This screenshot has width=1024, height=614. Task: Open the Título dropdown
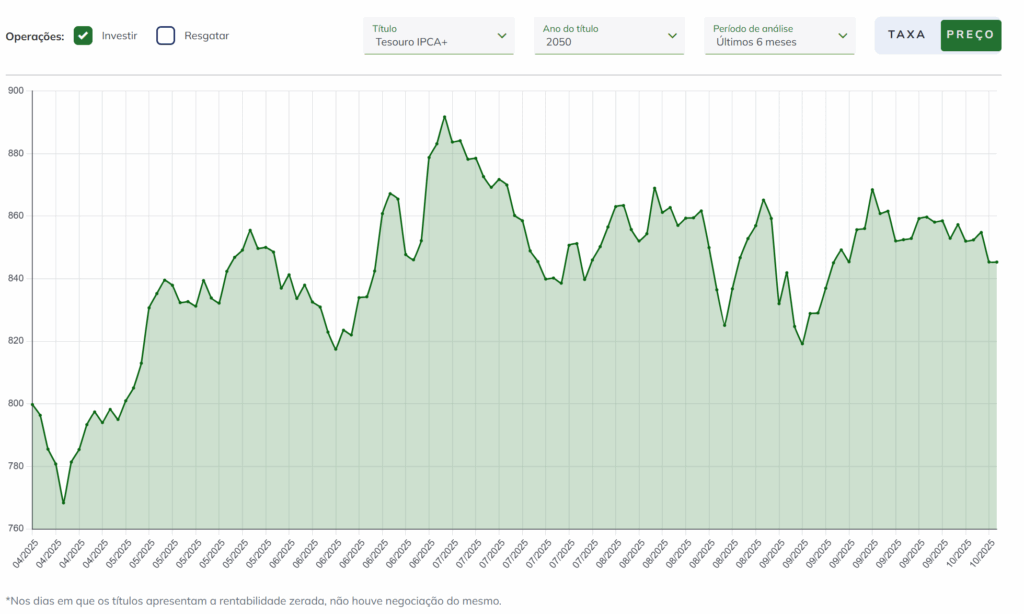439,36
